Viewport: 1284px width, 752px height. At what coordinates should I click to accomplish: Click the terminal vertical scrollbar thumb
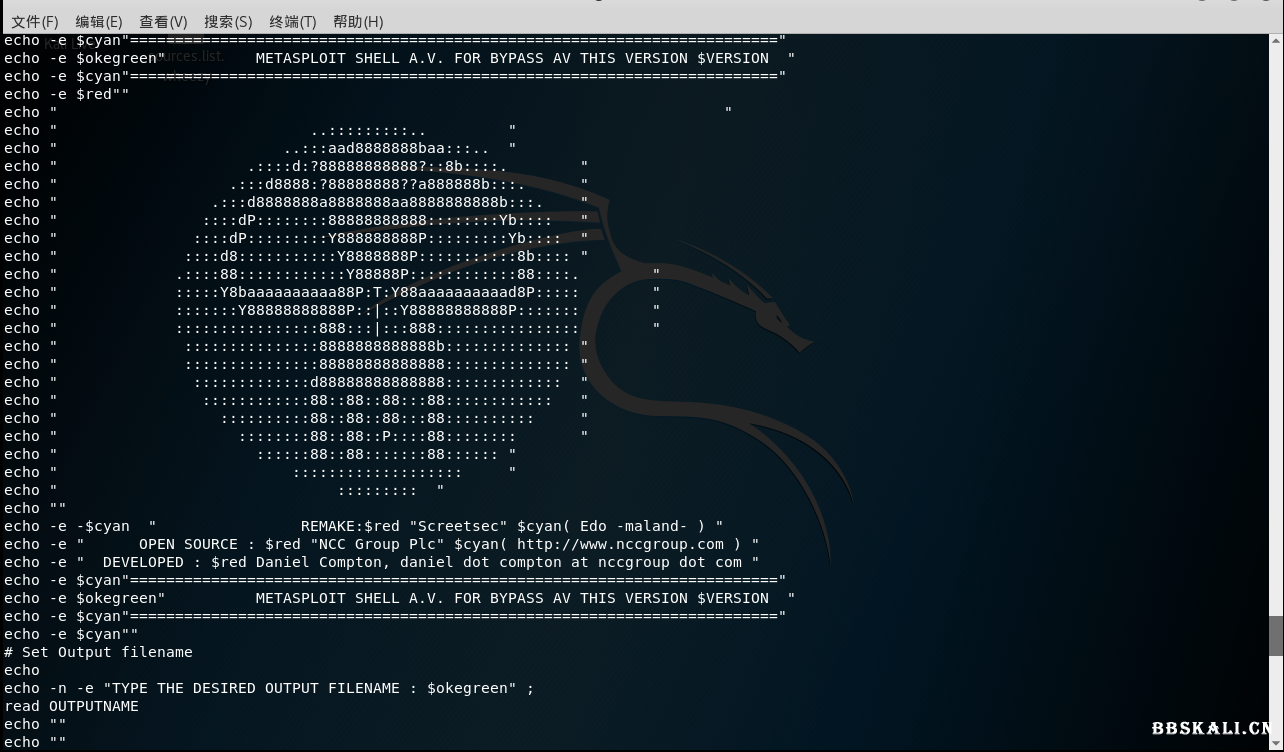[1276, 636]
